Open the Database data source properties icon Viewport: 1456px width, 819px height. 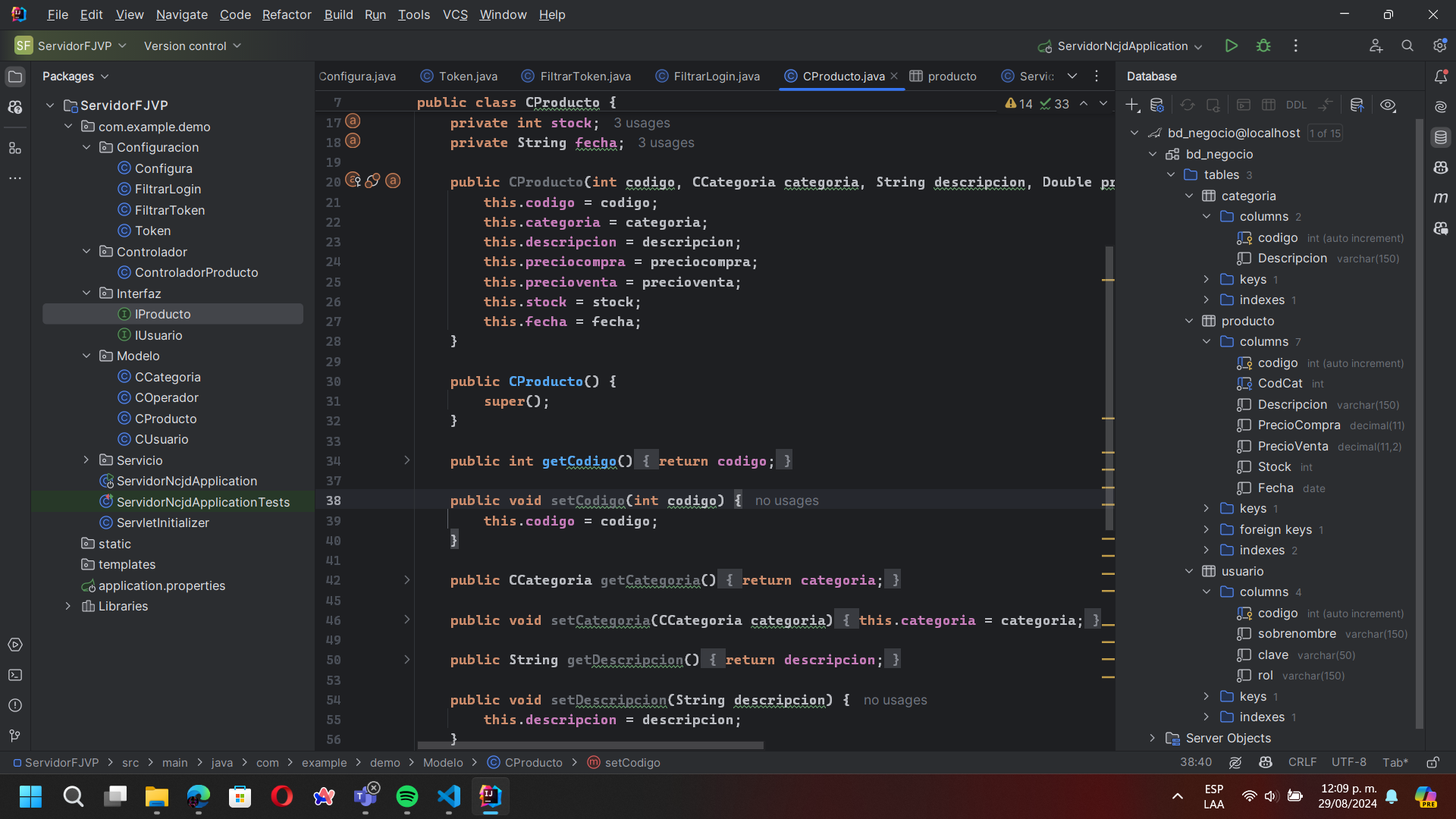[x=1156, y=105]
